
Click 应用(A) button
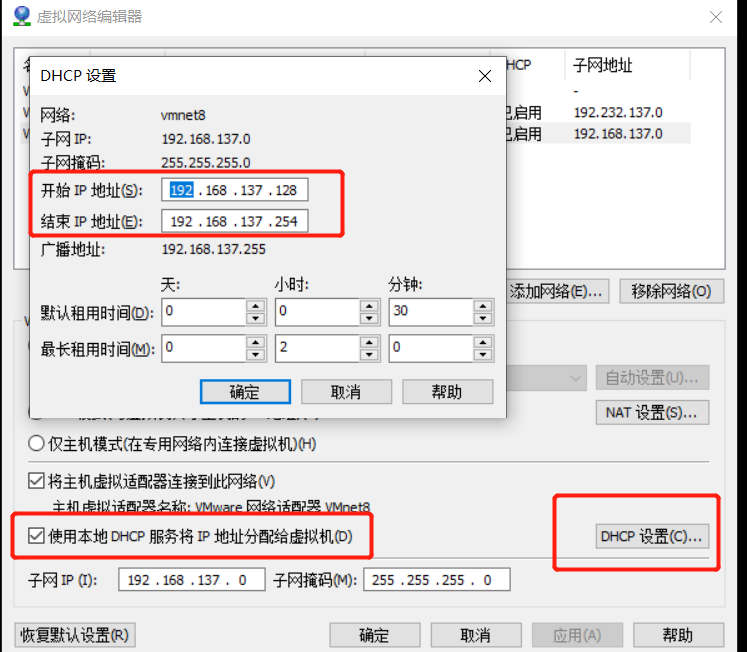coord(577,635)
